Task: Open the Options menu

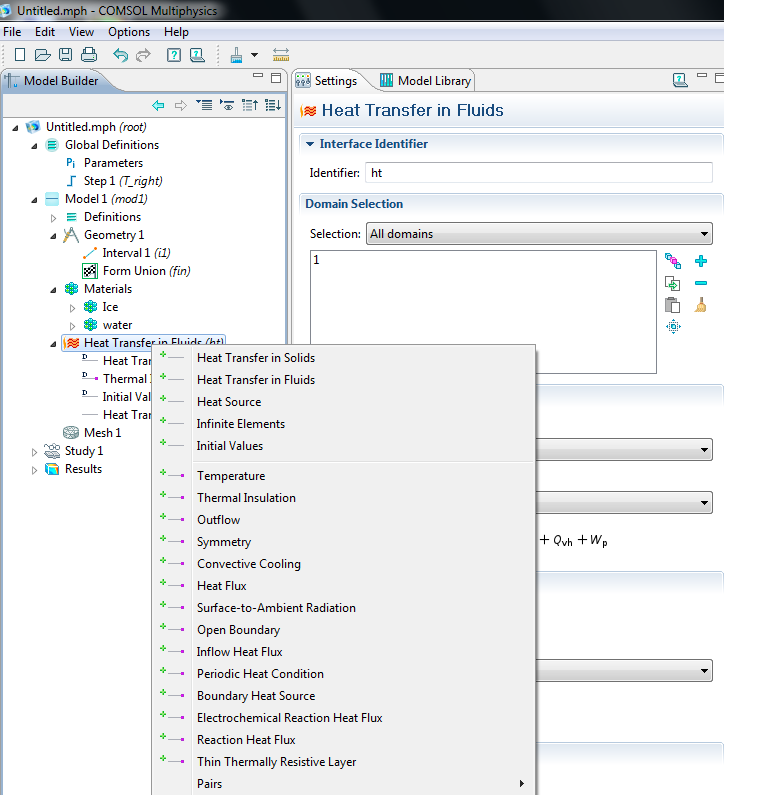Action: tap(129, 32)
